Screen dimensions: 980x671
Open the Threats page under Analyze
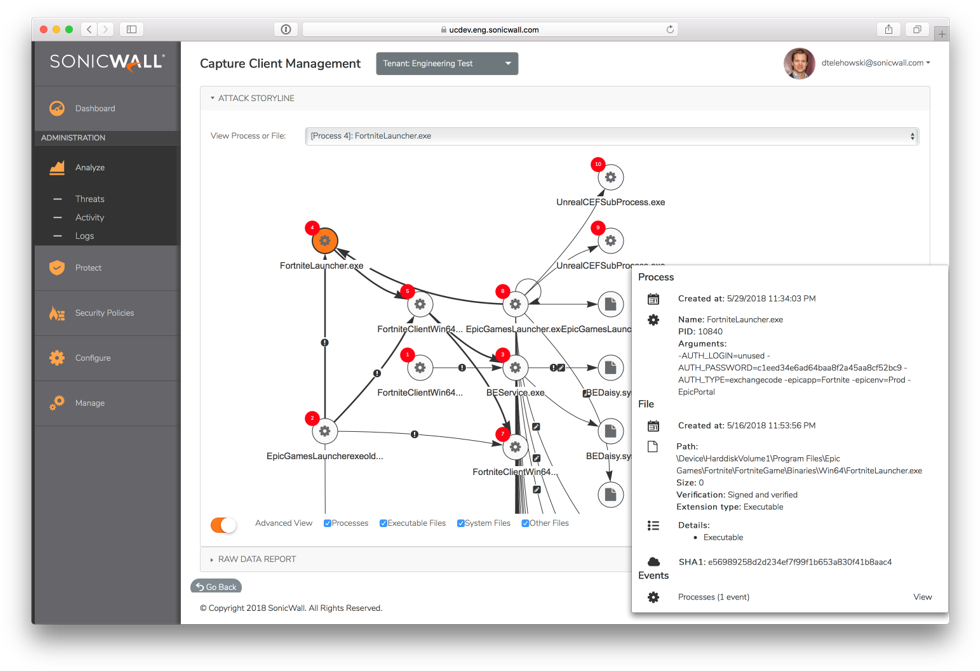[x=88, y=199]
